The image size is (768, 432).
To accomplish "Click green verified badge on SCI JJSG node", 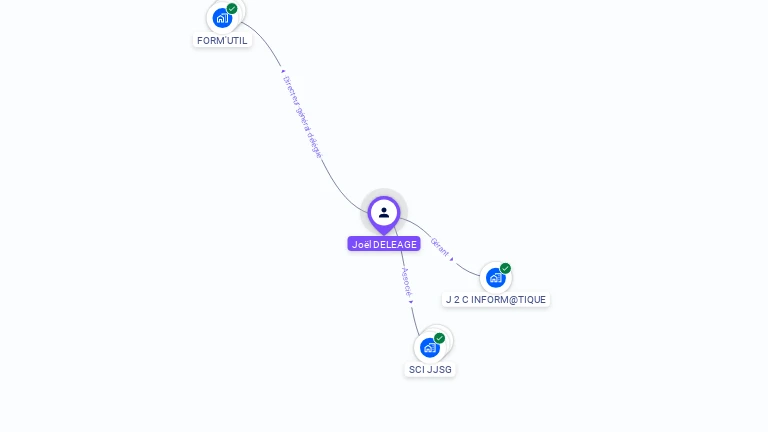I will (x=439, y=338).
